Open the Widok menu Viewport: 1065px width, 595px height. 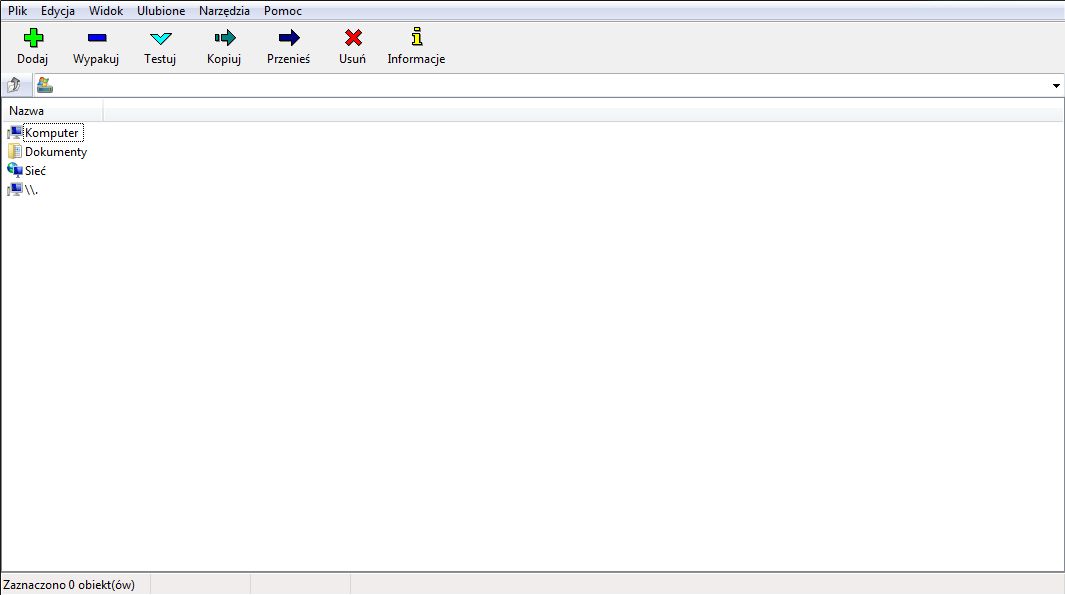106,11
